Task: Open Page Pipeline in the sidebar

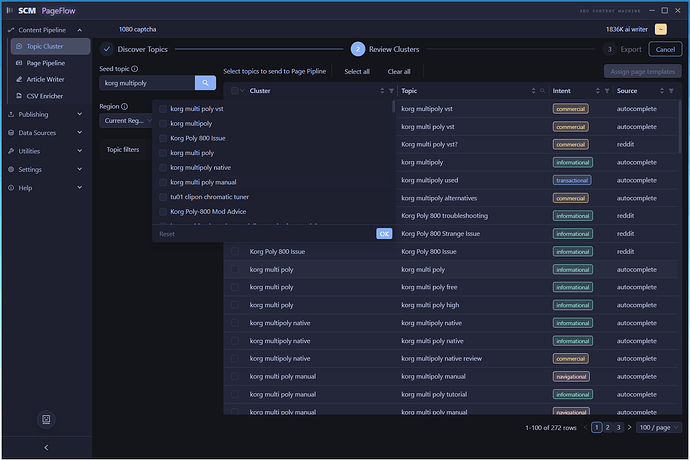Action: point(46,62)
